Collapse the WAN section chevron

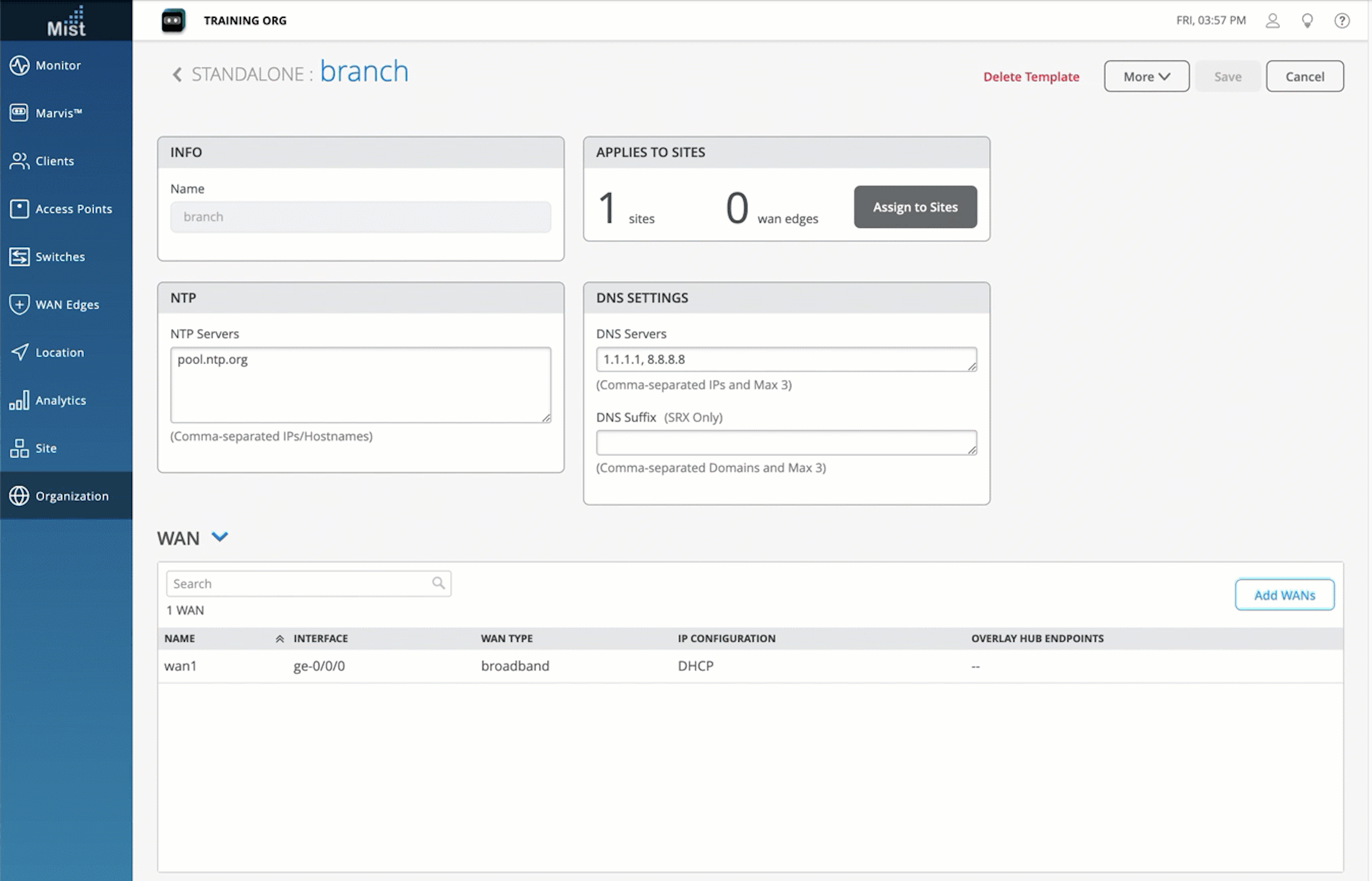[220, 537]
